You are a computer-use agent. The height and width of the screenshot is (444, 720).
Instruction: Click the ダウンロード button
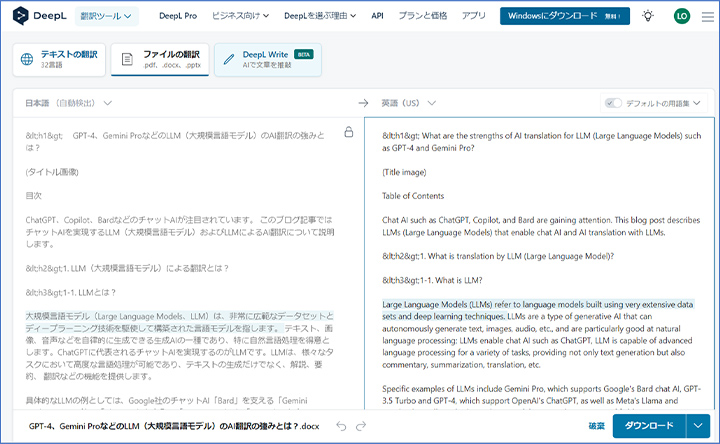[x=649, y=426]
